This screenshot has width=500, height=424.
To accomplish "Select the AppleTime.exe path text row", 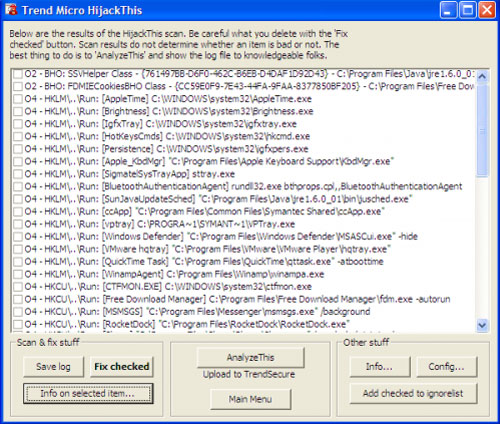I will click(168, 99).
